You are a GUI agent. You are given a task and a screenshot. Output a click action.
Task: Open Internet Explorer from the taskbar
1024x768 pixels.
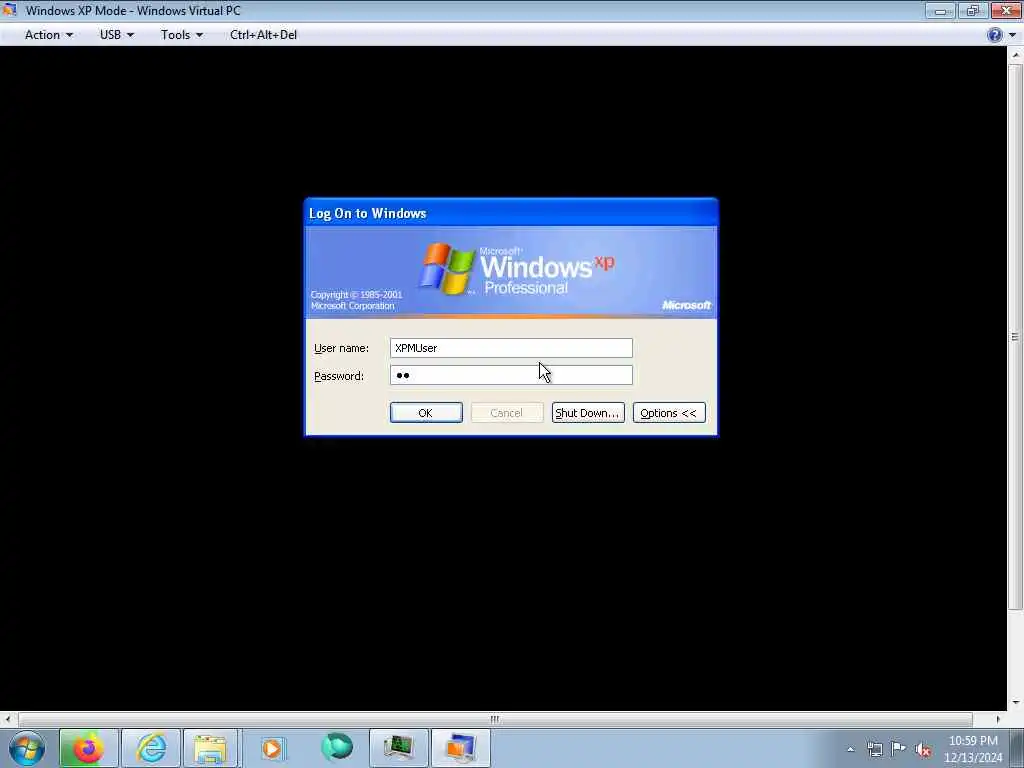coord(151,748)
